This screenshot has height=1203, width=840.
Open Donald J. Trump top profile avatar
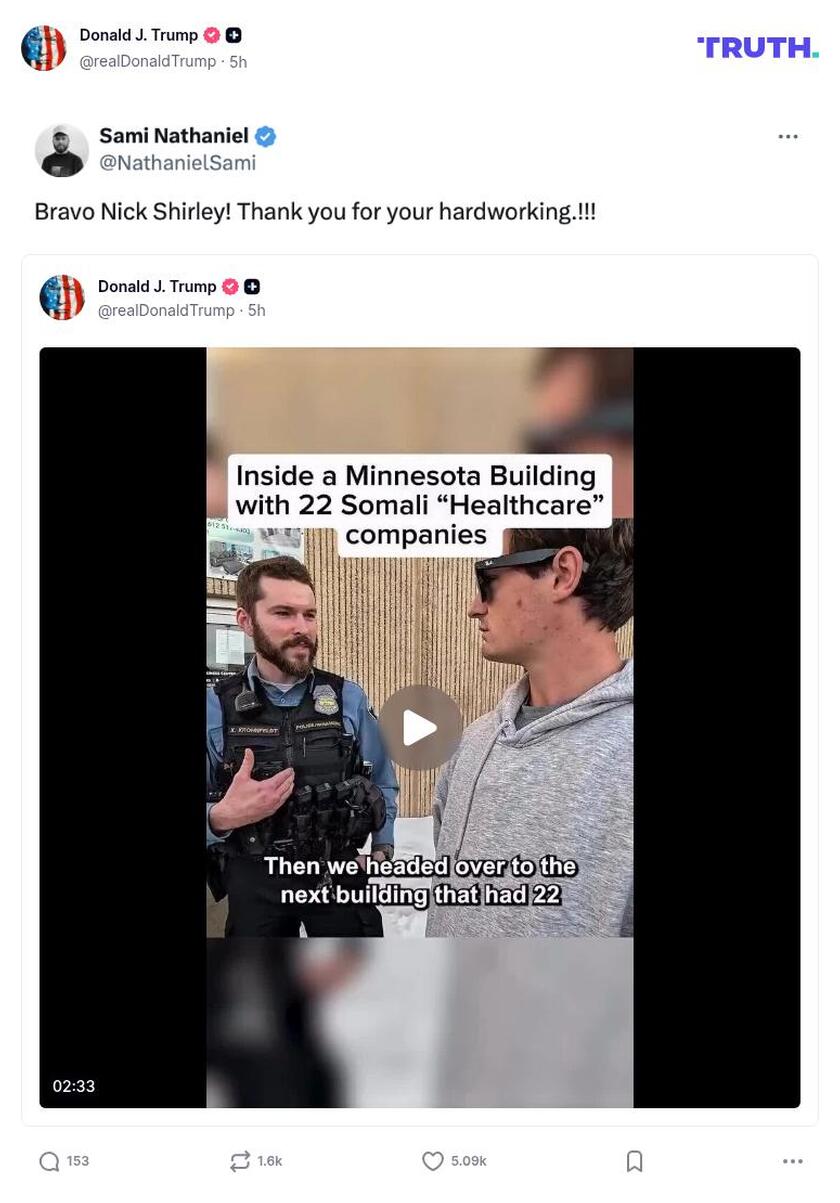[x=44, y=48]
